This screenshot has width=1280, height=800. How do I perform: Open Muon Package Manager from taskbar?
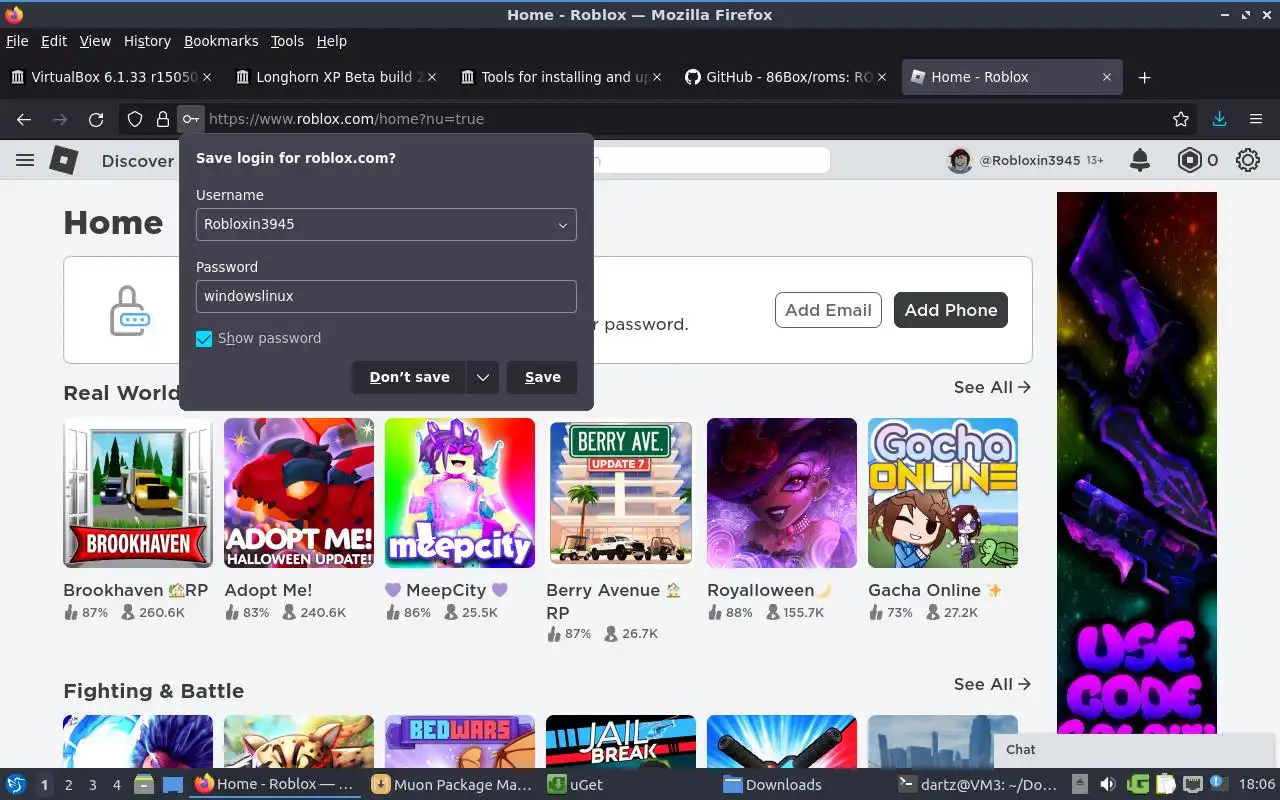452,785
